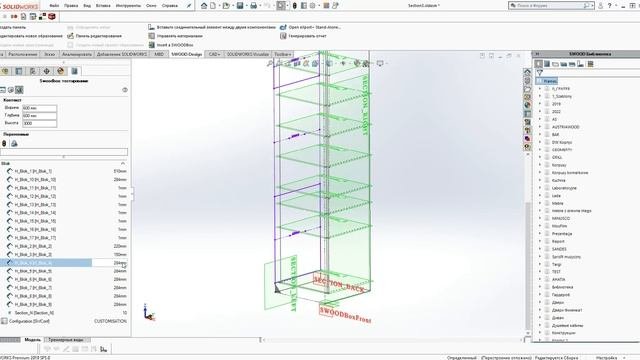Open the DisplayManager color ball tab icon
The height and width of the screenshot is (360, 640).
click(x=60, y=71)
